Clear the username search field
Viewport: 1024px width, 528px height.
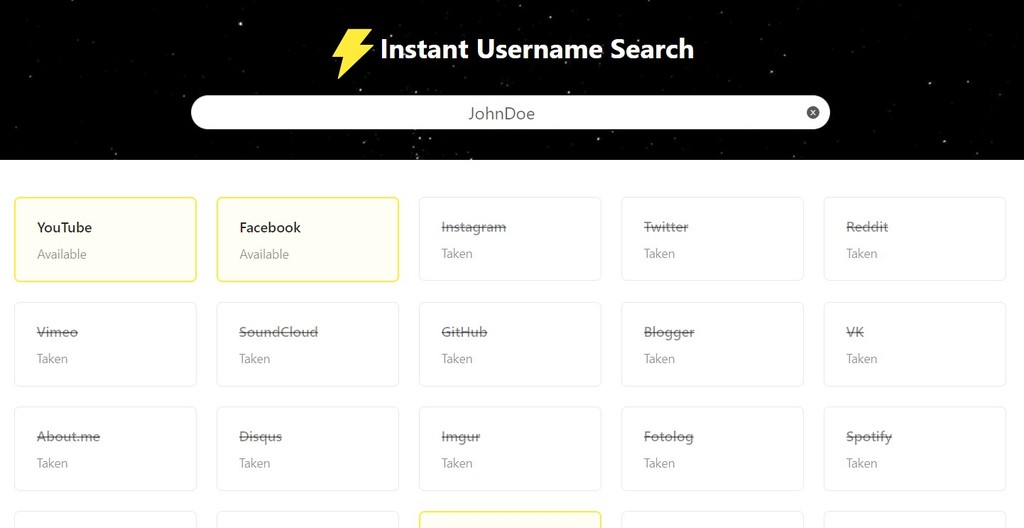point(812,112)
